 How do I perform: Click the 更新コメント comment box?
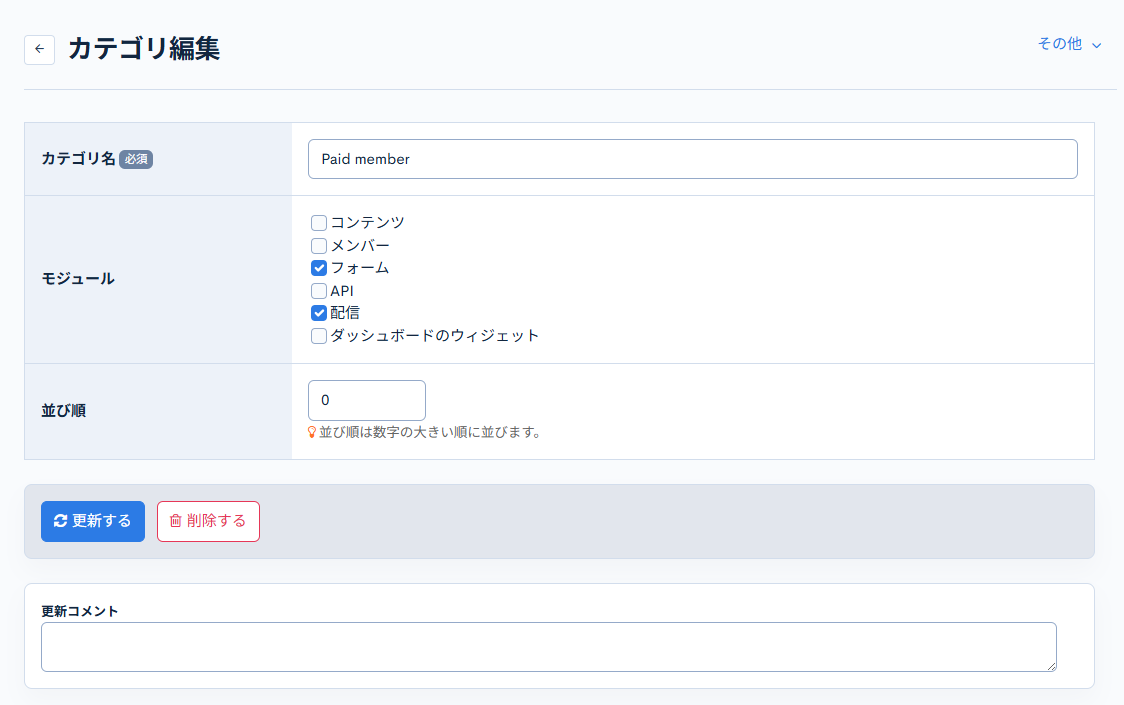click(x=548, y=646)
